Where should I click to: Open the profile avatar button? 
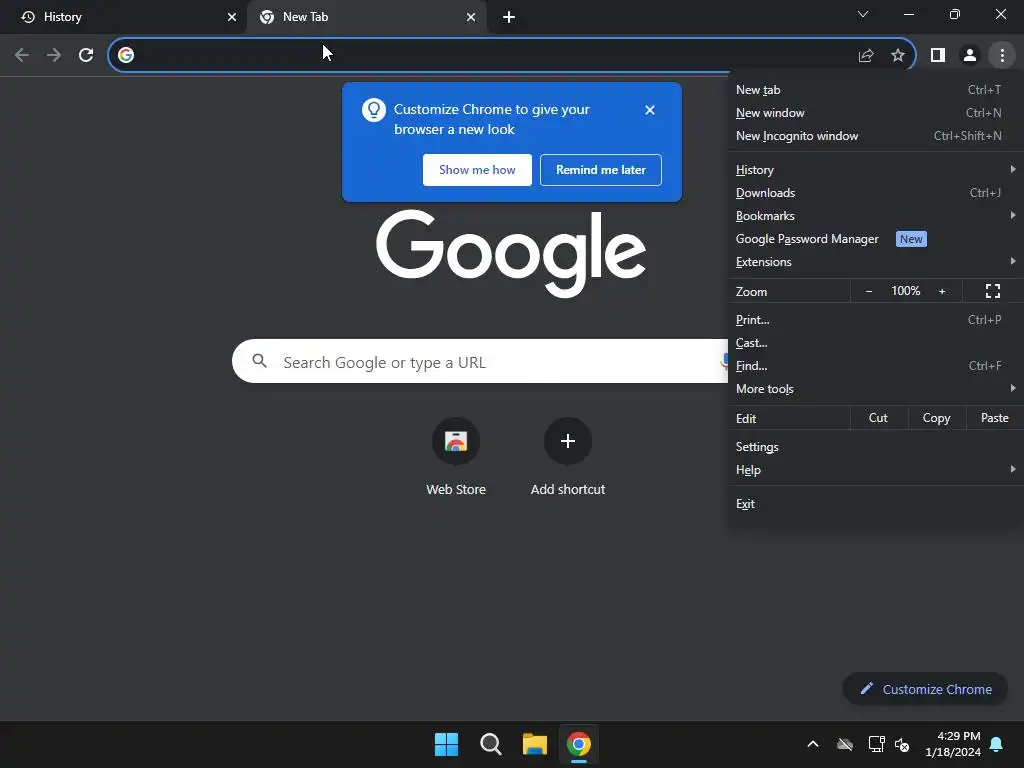coord(970,56)
